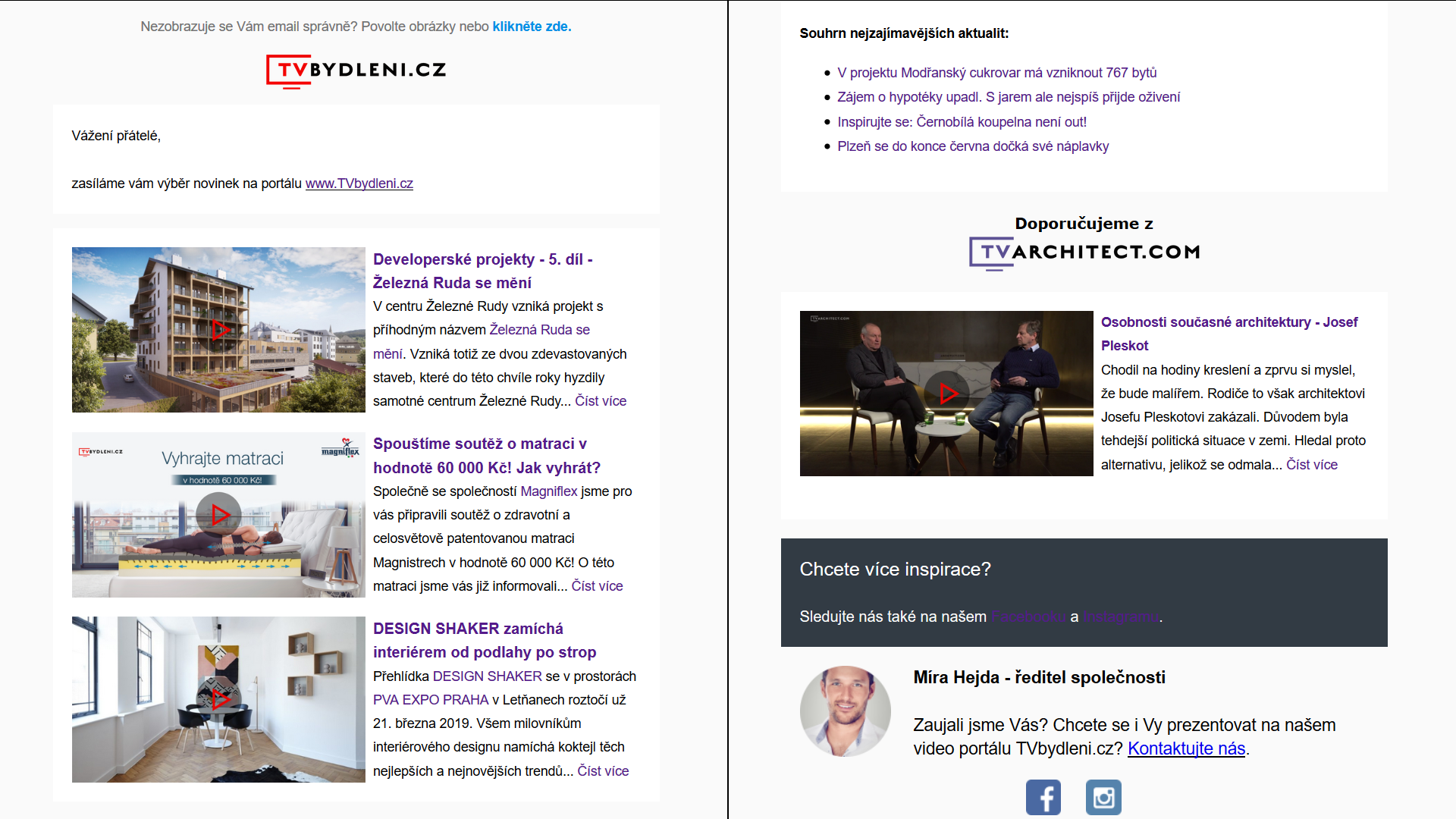Play the DESIGN SHAKER interior video

220,698
